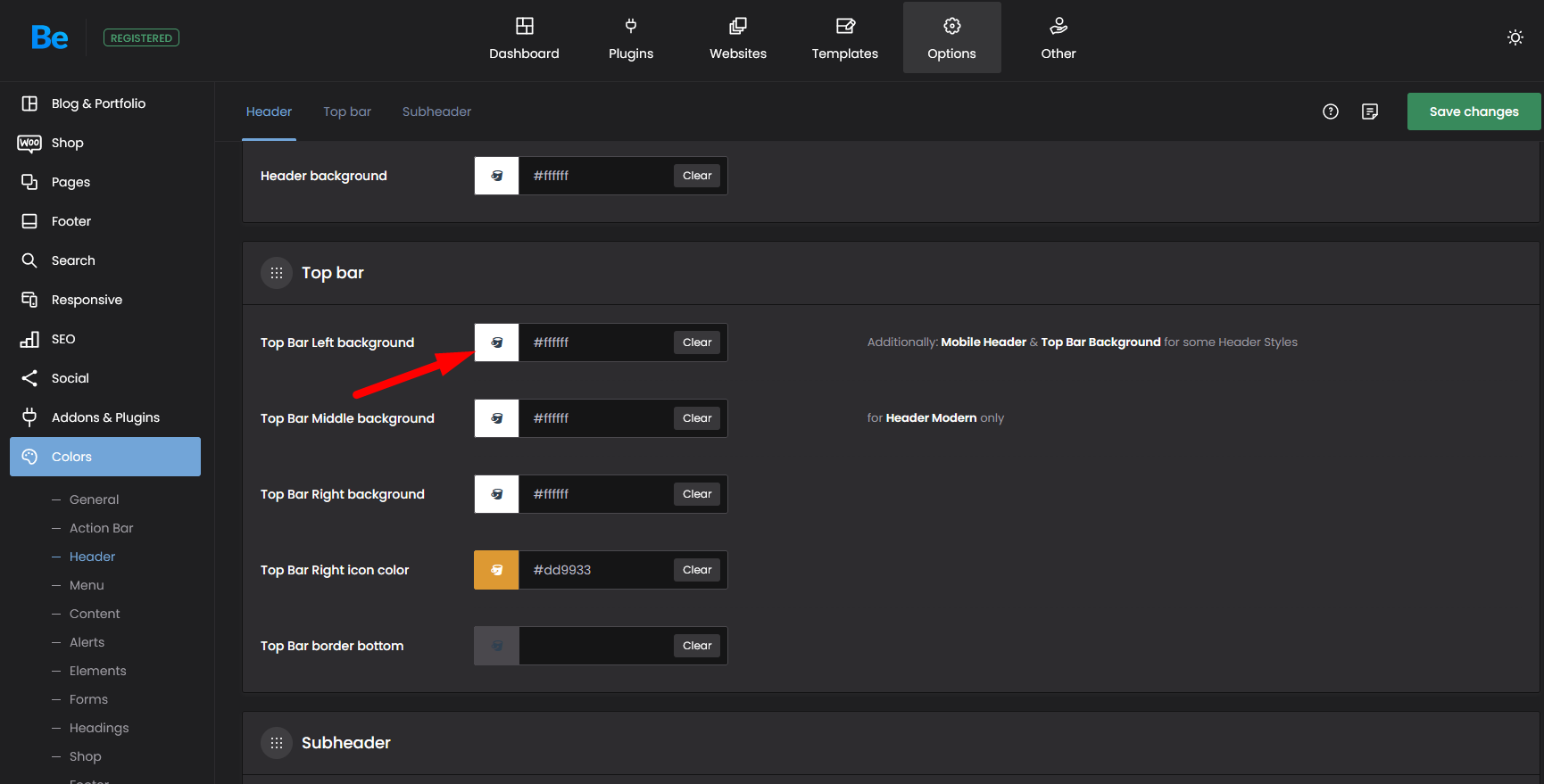Click the REGISTERED badge
The image size is (1544, 784).
141,37
